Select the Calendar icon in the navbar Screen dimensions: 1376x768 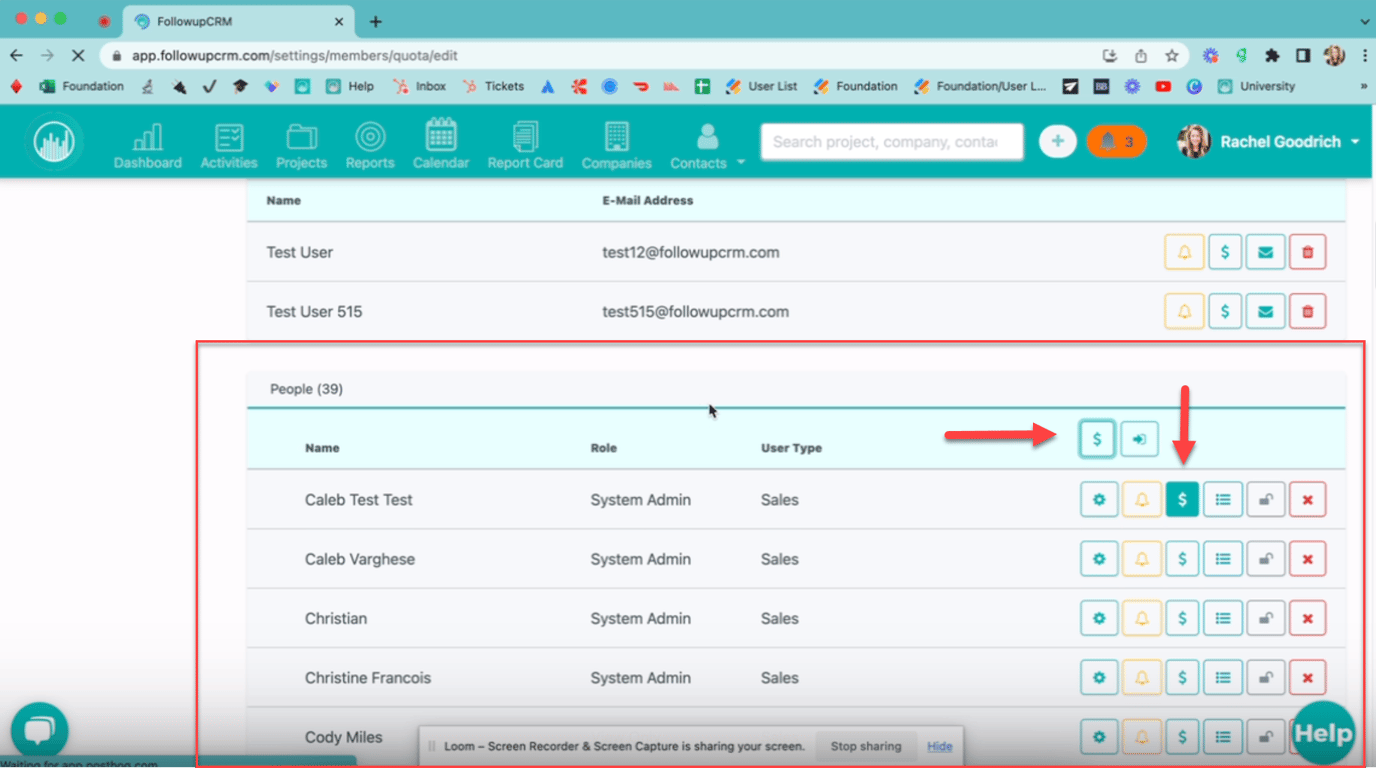click(x=441, y=142)
